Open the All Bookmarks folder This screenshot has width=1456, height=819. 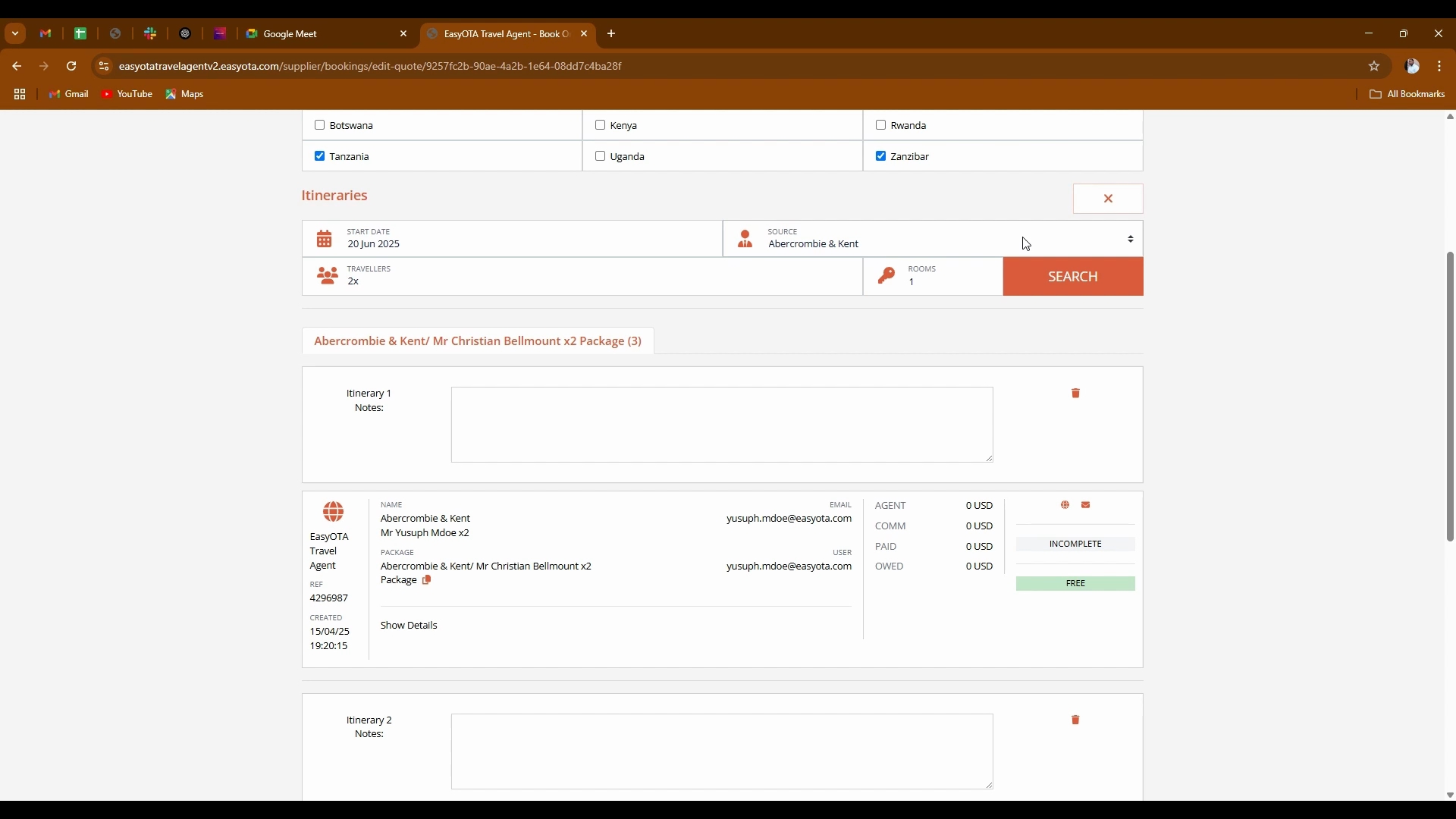[1407, 94]
